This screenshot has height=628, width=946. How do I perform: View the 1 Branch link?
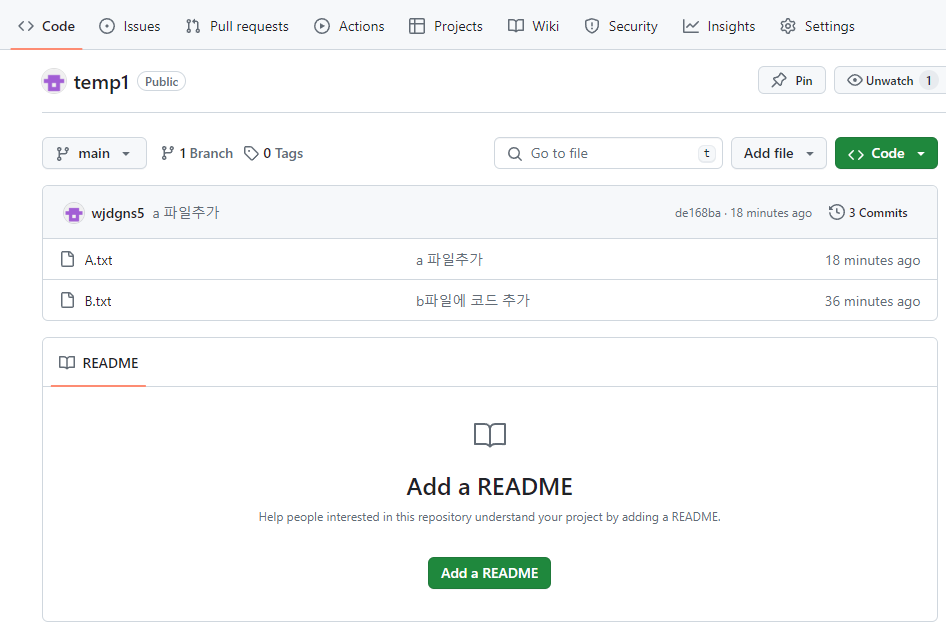click(x=197, y=153)
